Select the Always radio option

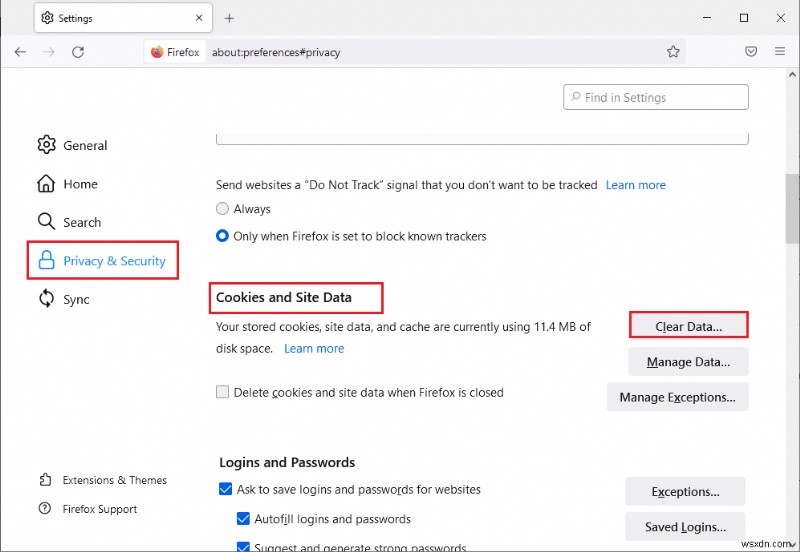[x=223, y=209]
